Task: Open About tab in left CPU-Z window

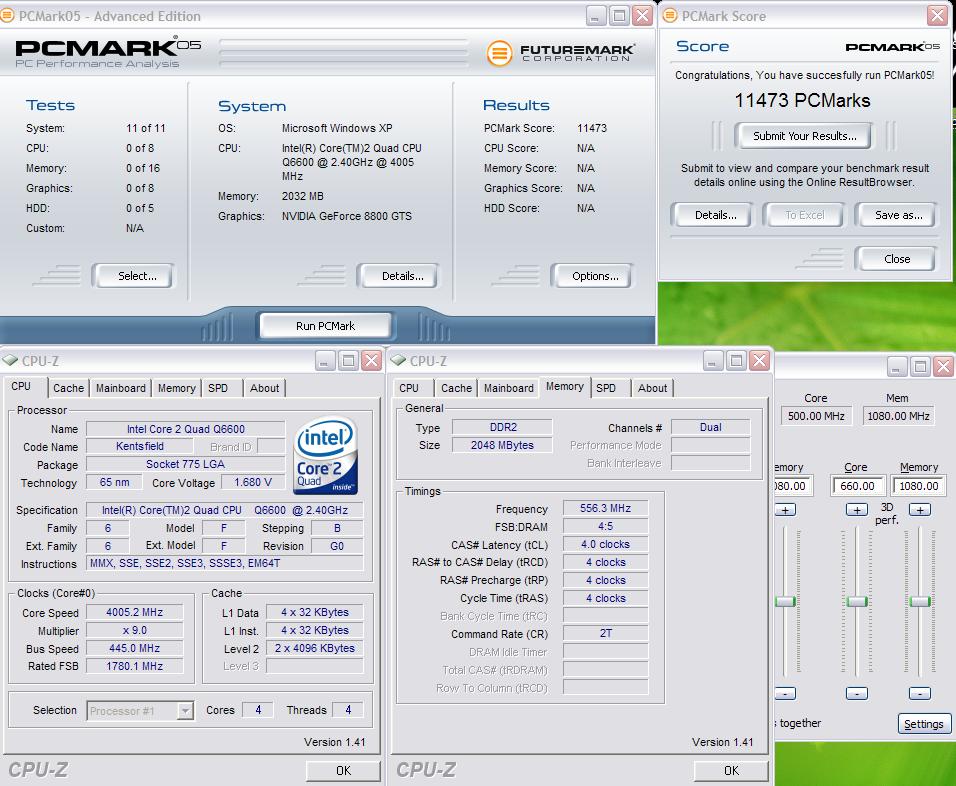Action: [264, 388]
